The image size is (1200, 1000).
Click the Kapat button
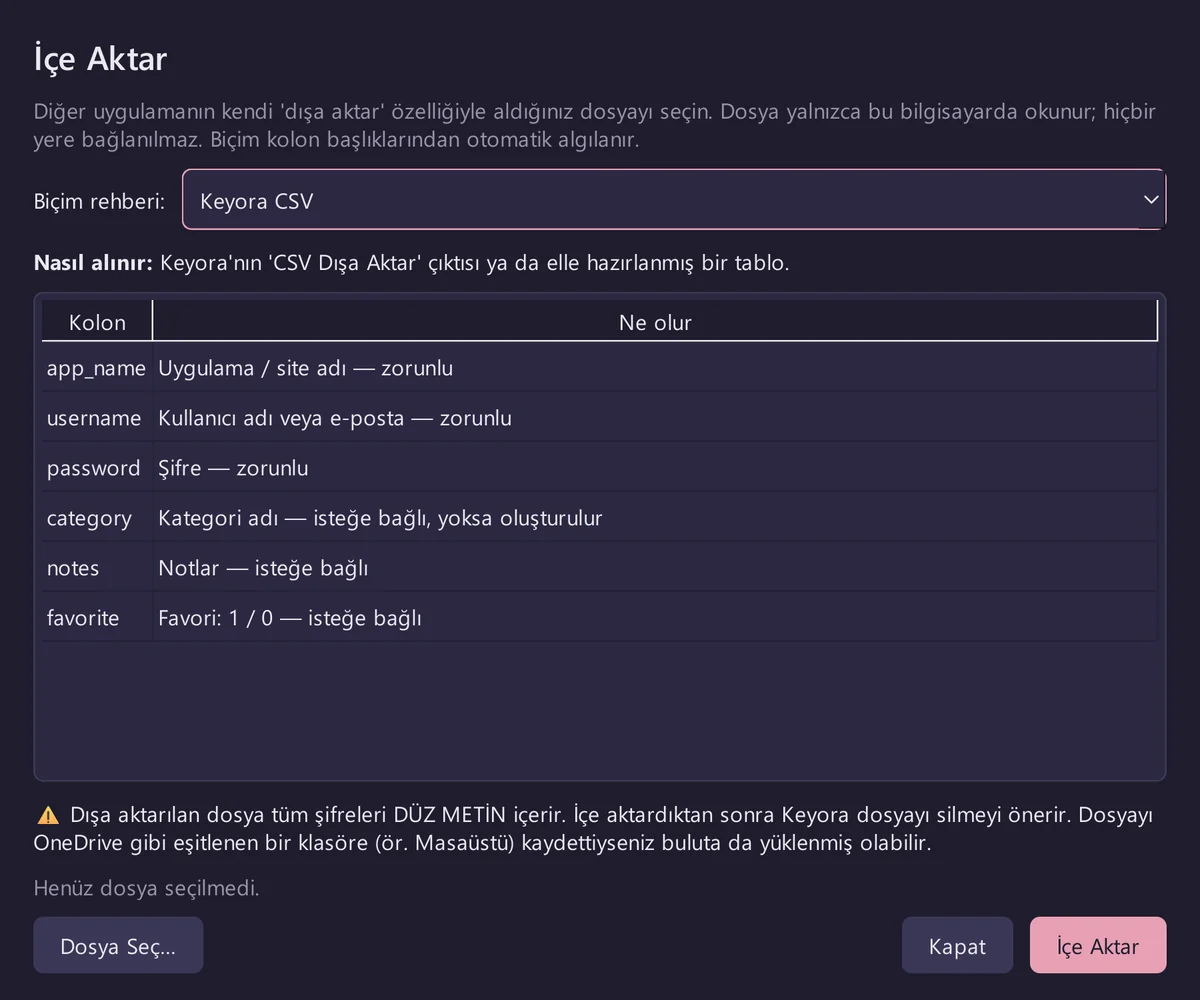[x=957, y=946]
